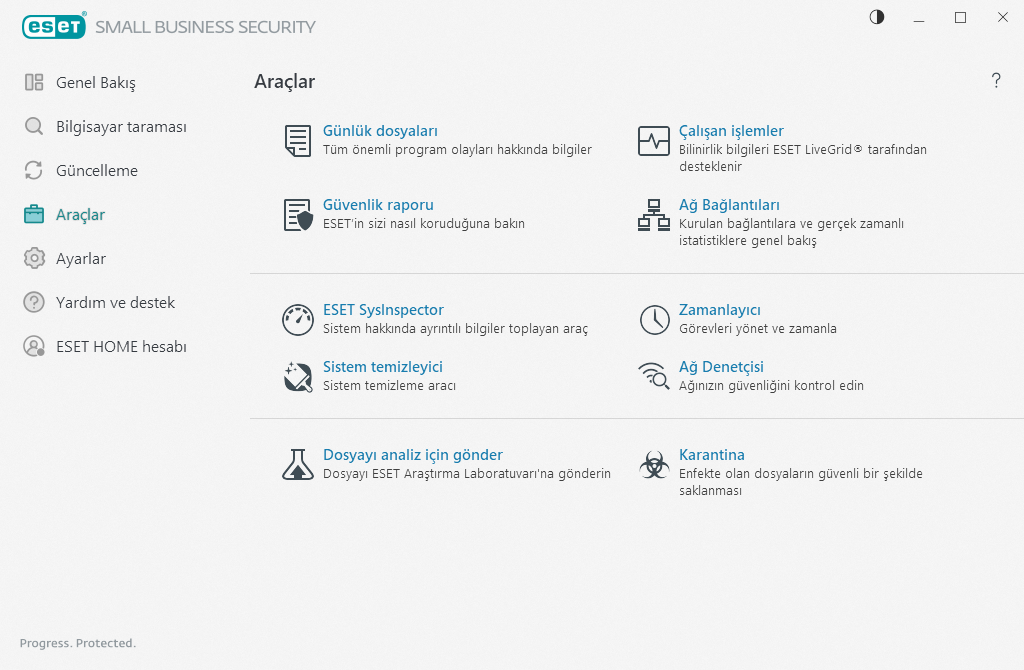This screenshot has width=1024, height=670.
Task: Click the Ağ Bağlantıları network icon
Action: point(654,215)
